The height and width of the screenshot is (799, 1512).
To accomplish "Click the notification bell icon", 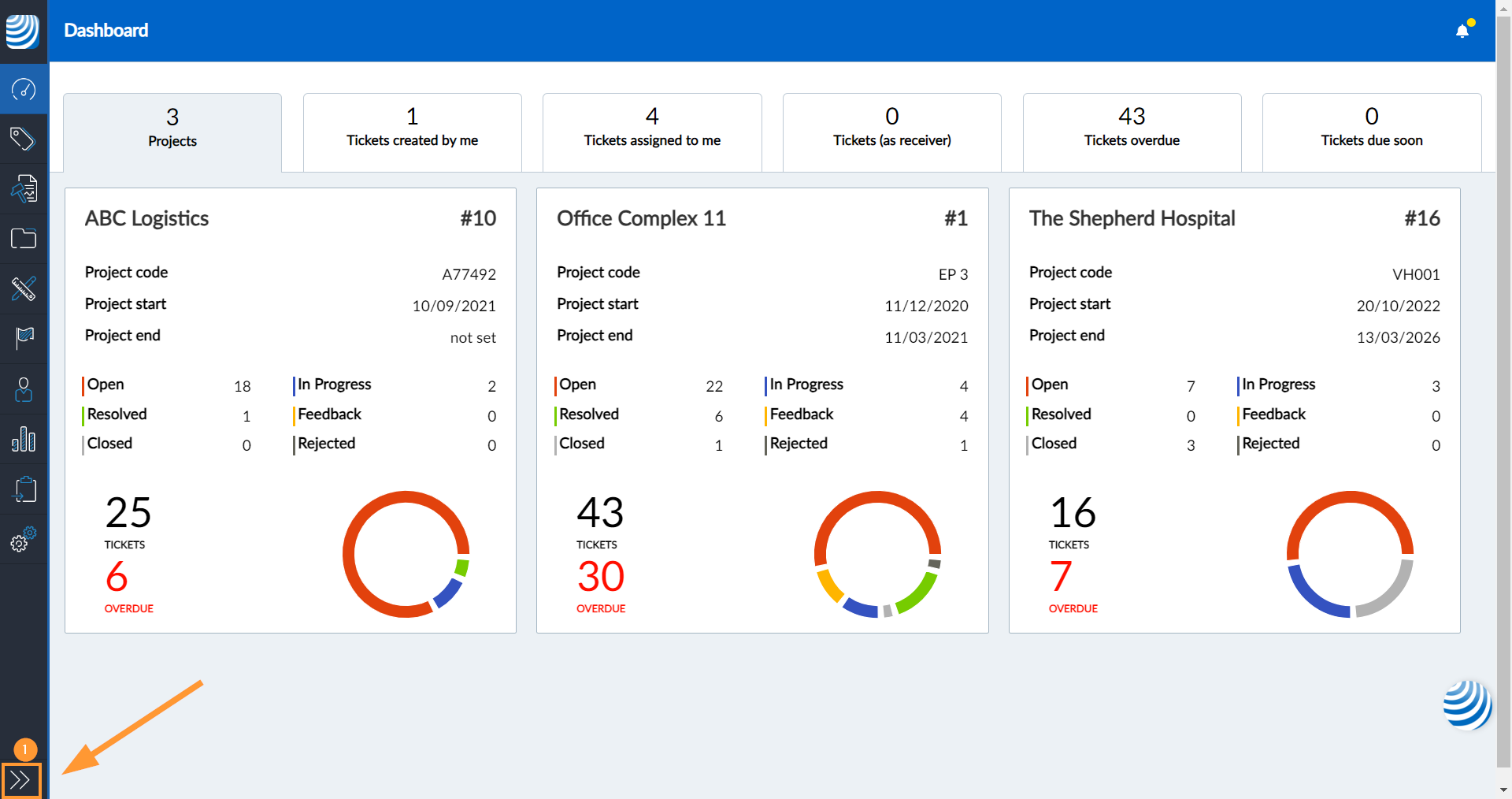I will (1462, 31).
